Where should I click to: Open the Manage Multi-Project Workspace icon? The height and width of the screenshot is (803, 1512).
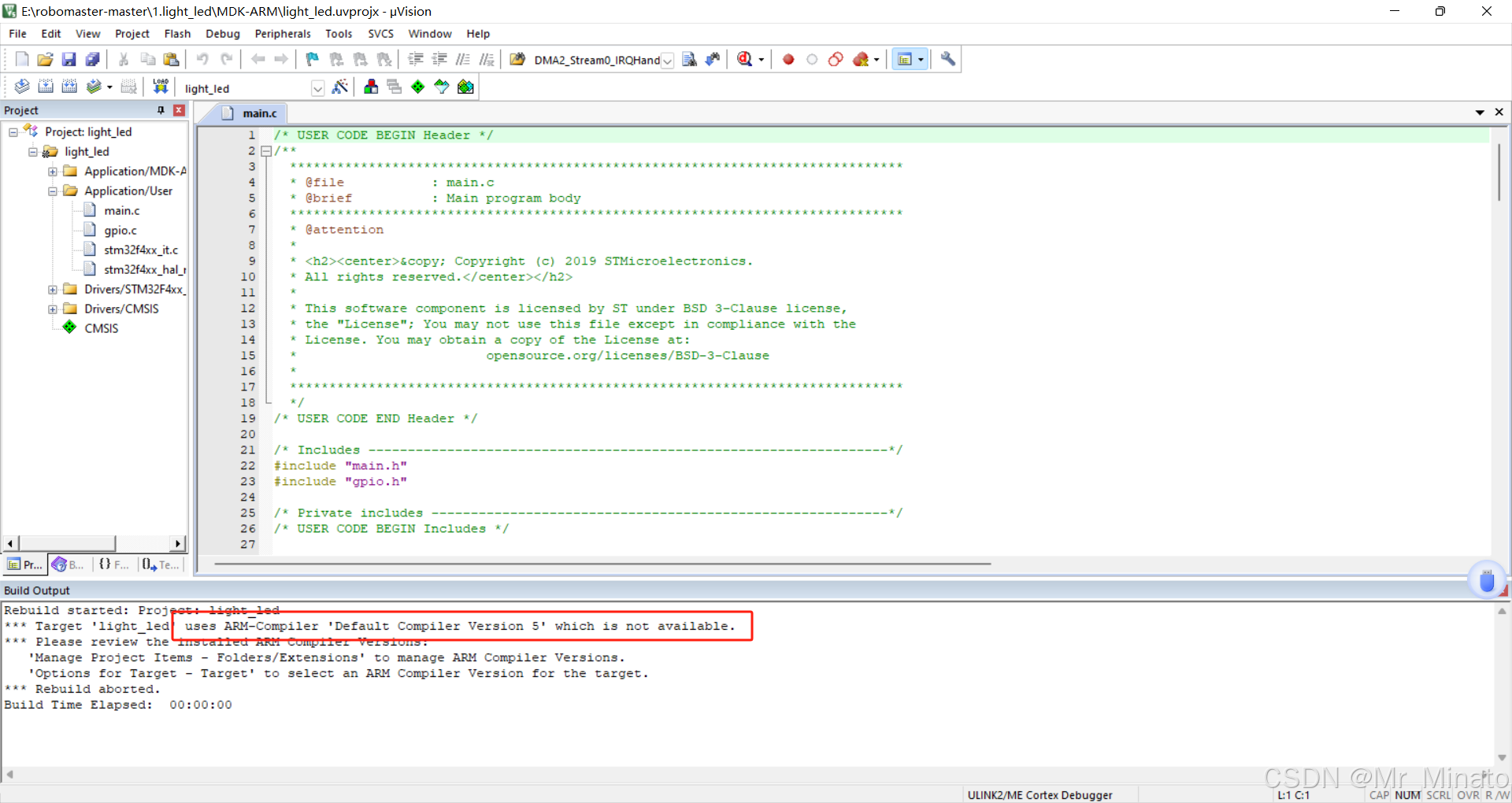[x=395, y=87]
